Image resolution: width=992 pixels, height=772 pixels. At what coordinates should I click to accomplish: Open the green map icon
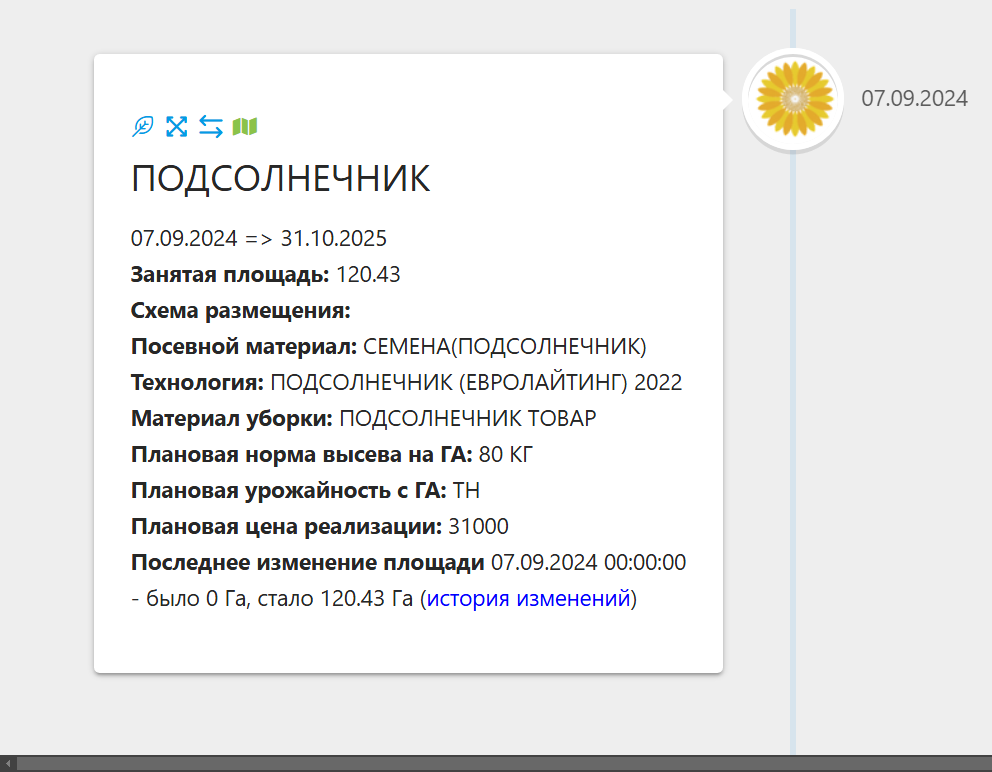pos(245,127)
